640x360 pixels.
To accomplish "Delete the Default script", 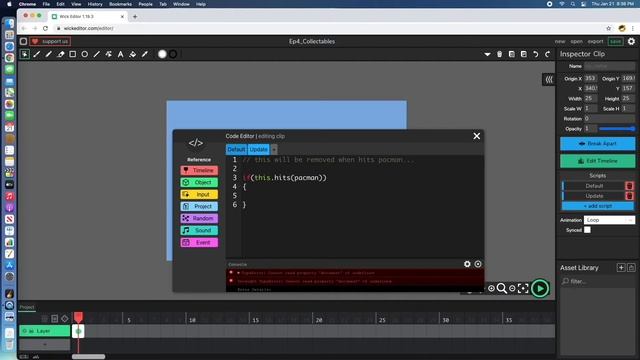I will 630,186.
